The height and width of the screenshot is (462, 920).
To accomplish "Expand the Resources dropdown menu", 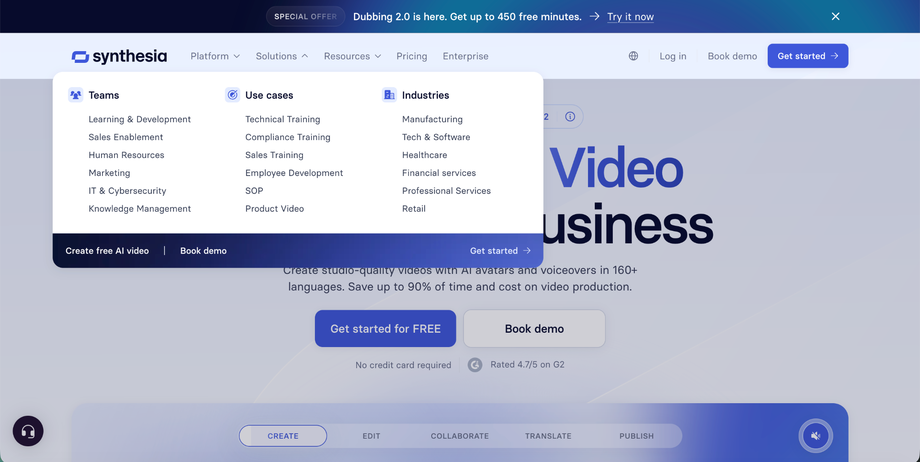I will coord(352,56).
